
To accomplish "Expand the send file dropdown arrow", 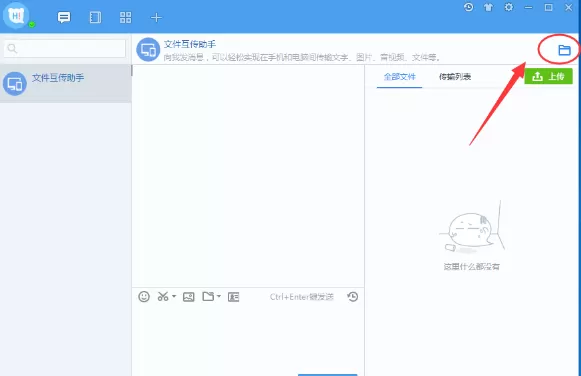I will click(219, 296).
